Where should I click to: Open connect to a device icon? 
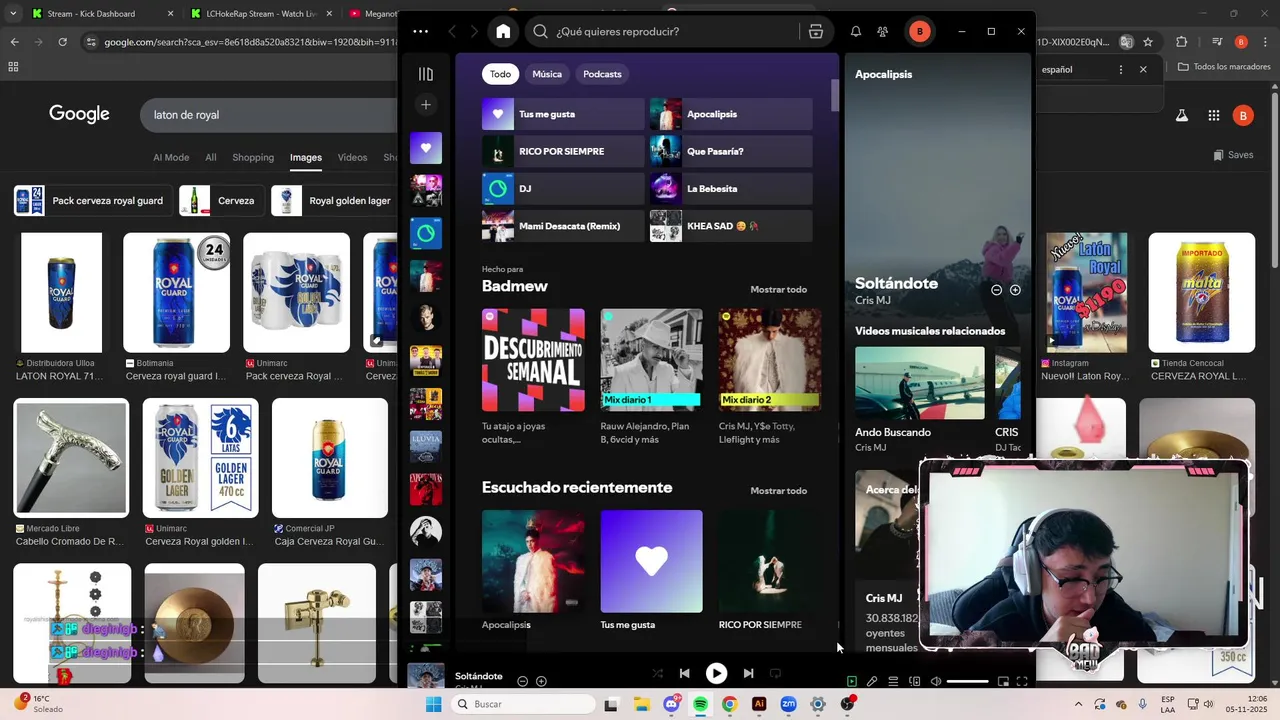coord(914,681)
